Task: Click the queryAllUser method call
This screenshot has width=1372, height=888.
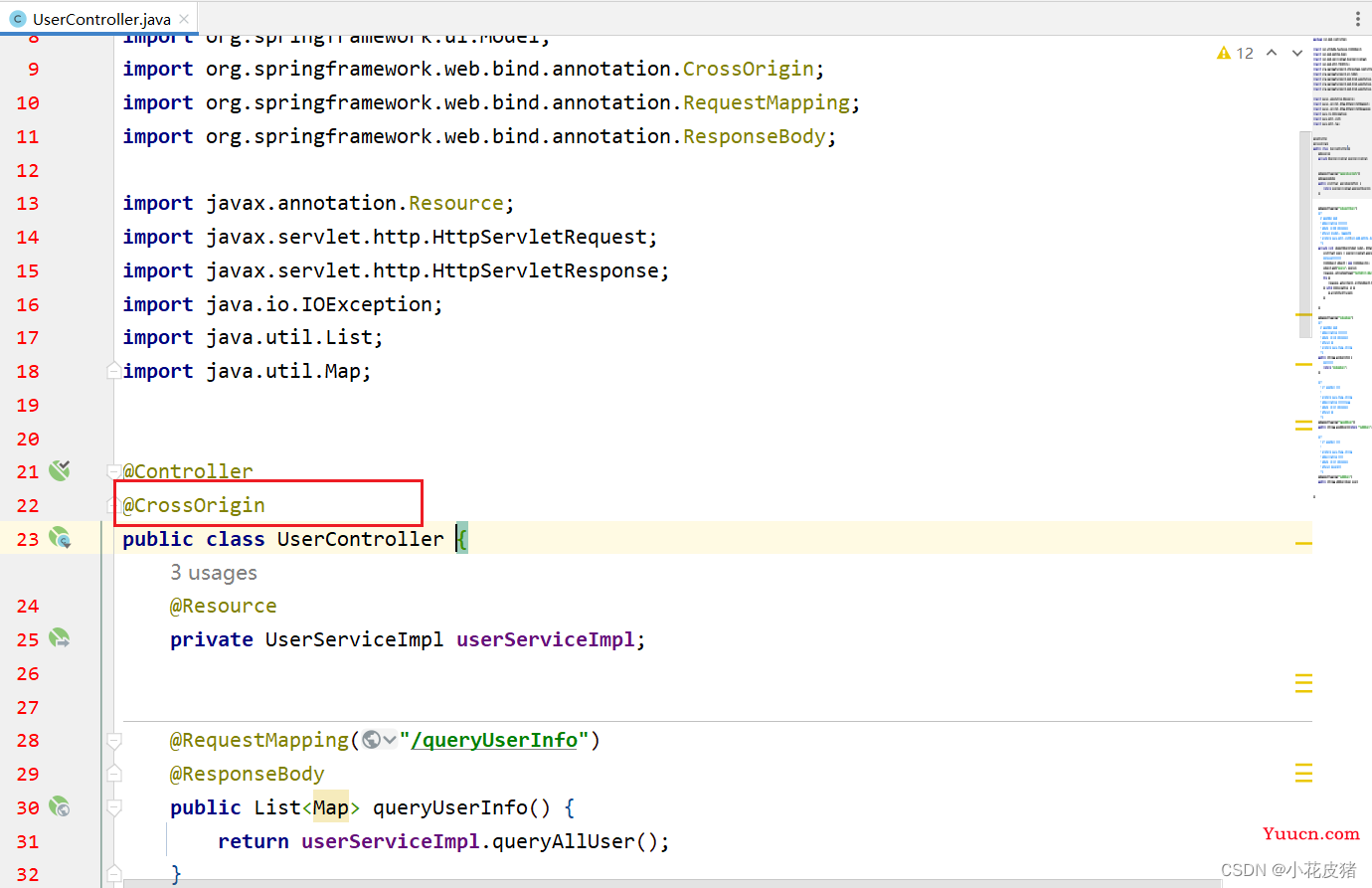Action: click(563, 841)
